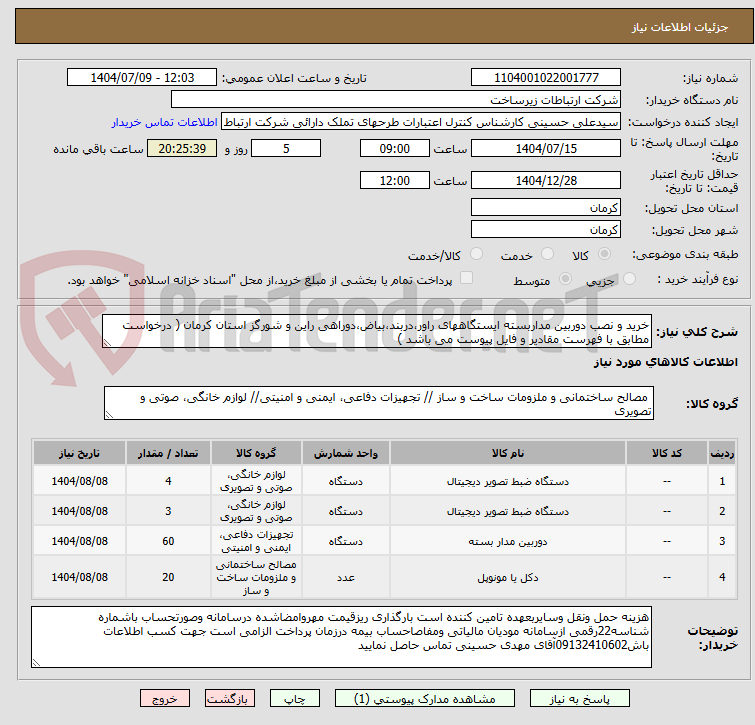
Task: Click the نام کالا column header
Action: tap(508, 453)
